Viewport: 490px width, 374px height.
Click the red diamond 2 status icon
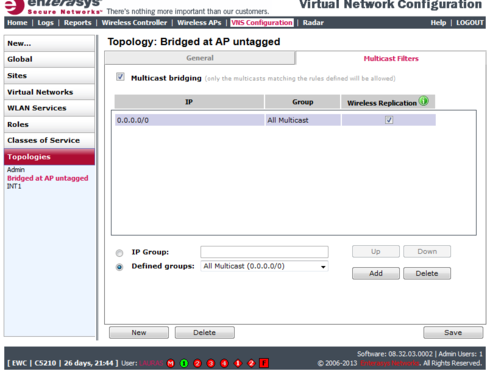[x=251, y=363]
